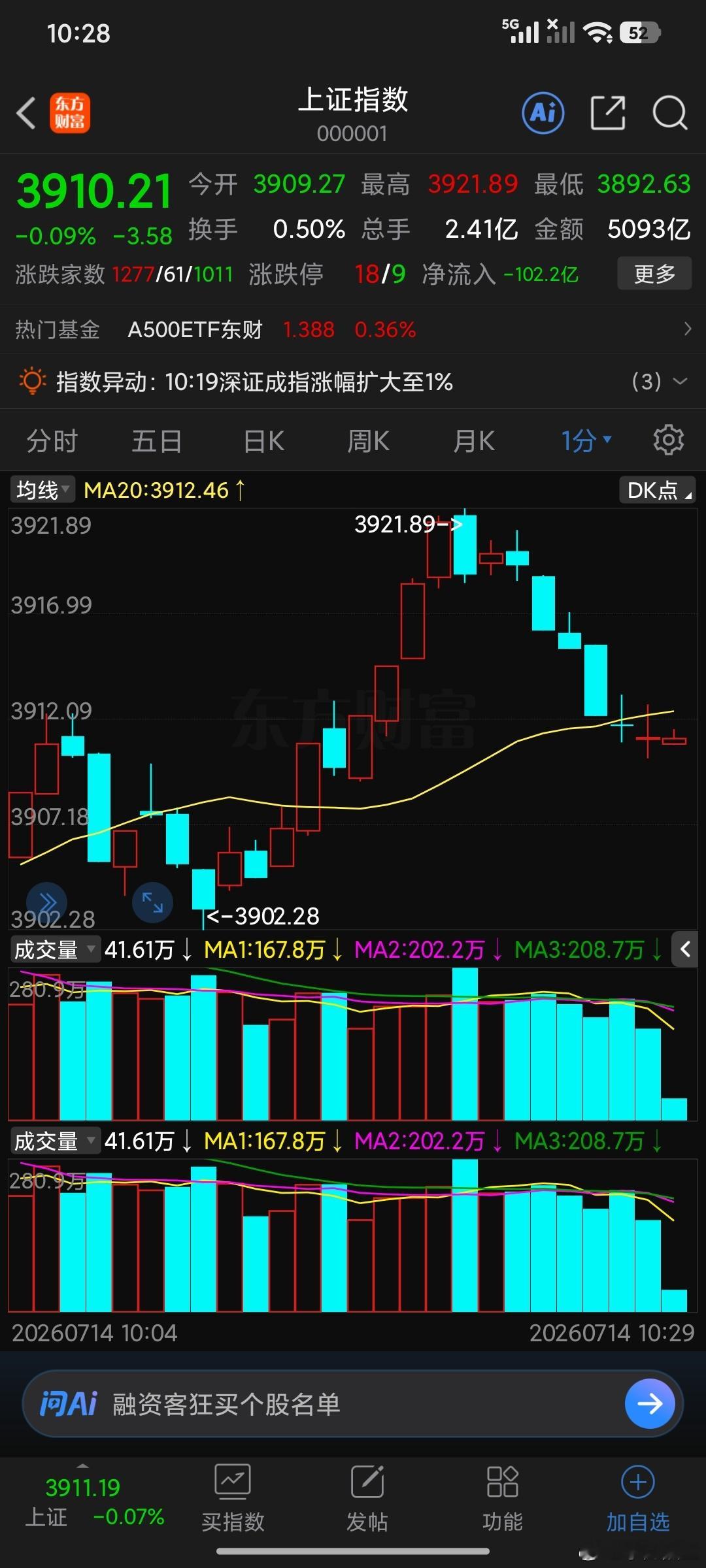Expand the 热门基金 row chevron
Image resolution: width=706 pixels, height=1568 pixels.
pos(687,329)
